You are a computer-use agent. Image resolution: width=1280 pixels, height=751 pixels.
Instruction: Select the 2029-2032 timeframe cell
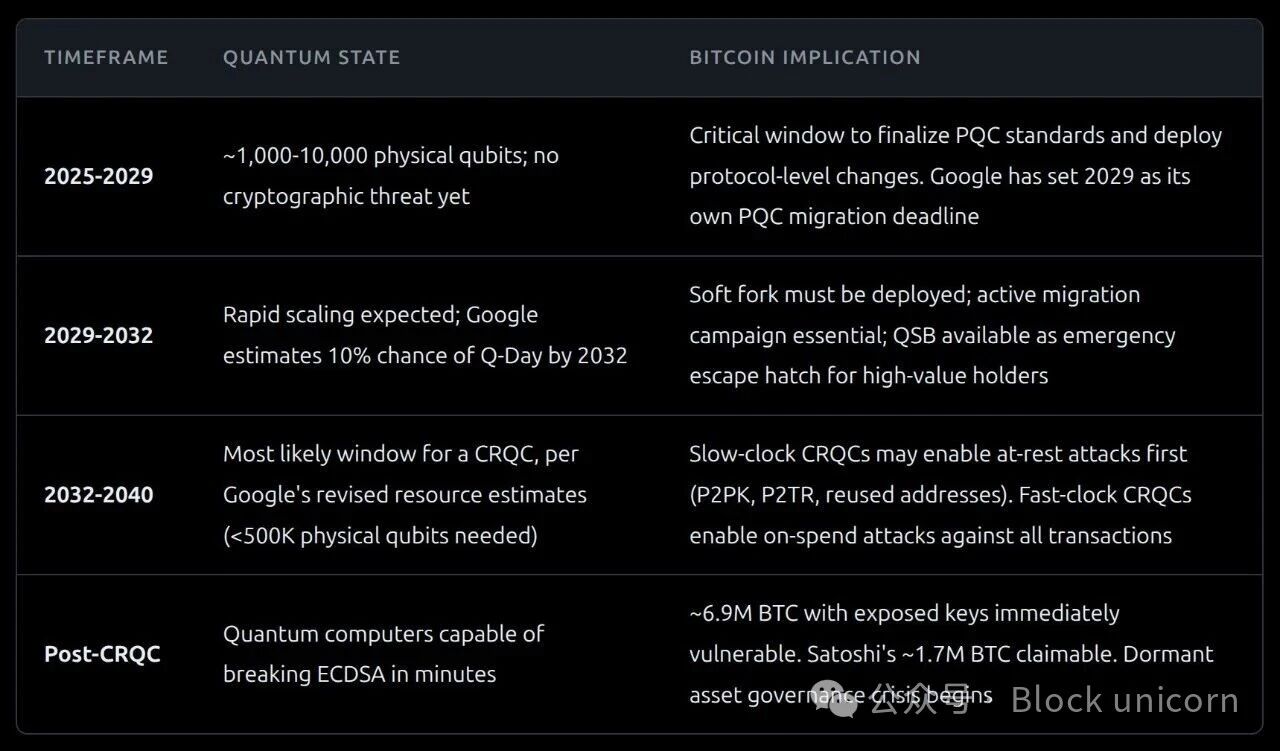(x=99, y=335)
